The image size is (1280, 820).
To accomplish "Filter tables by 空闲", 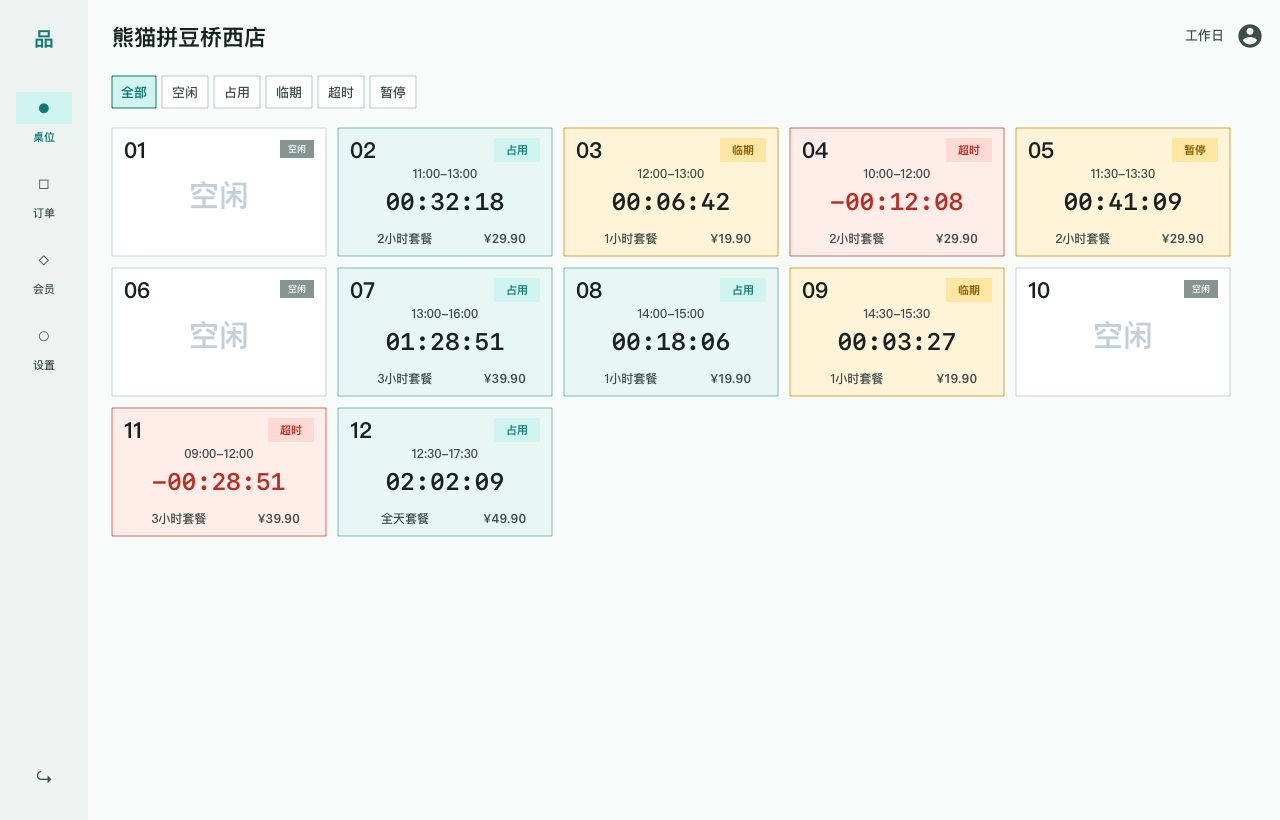I will point(185,92).
